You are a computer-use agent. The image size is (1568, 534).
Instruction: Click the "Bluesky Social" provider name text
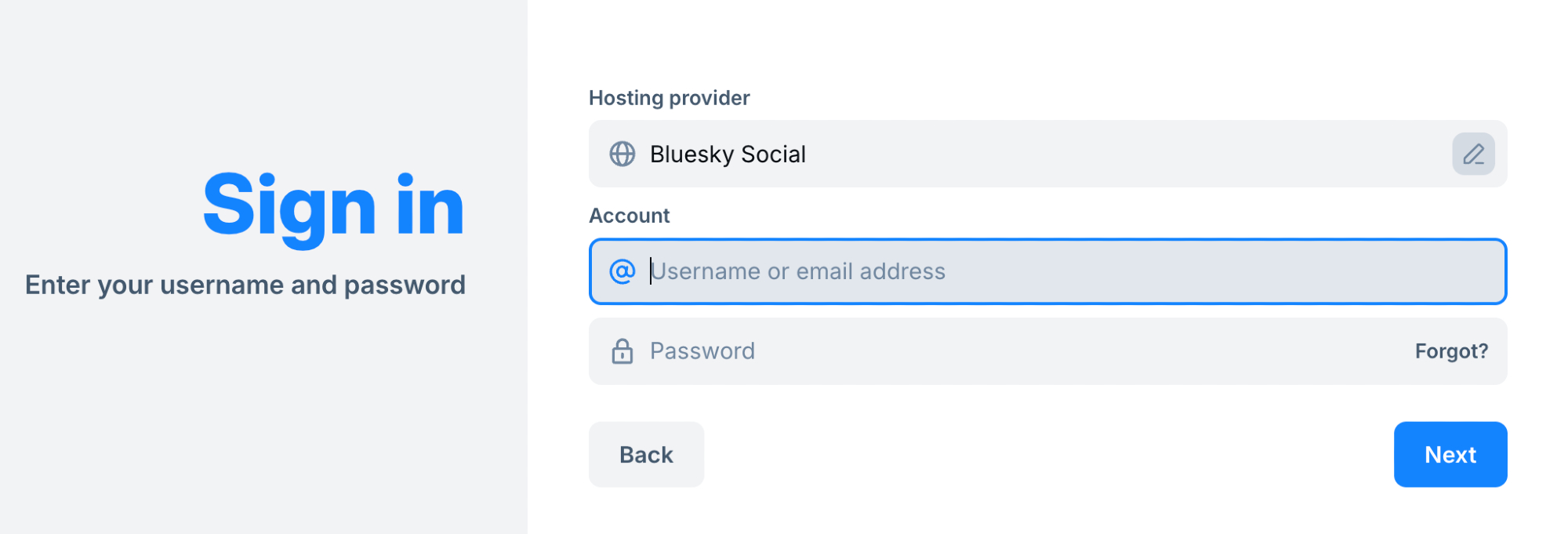(728, 154)
